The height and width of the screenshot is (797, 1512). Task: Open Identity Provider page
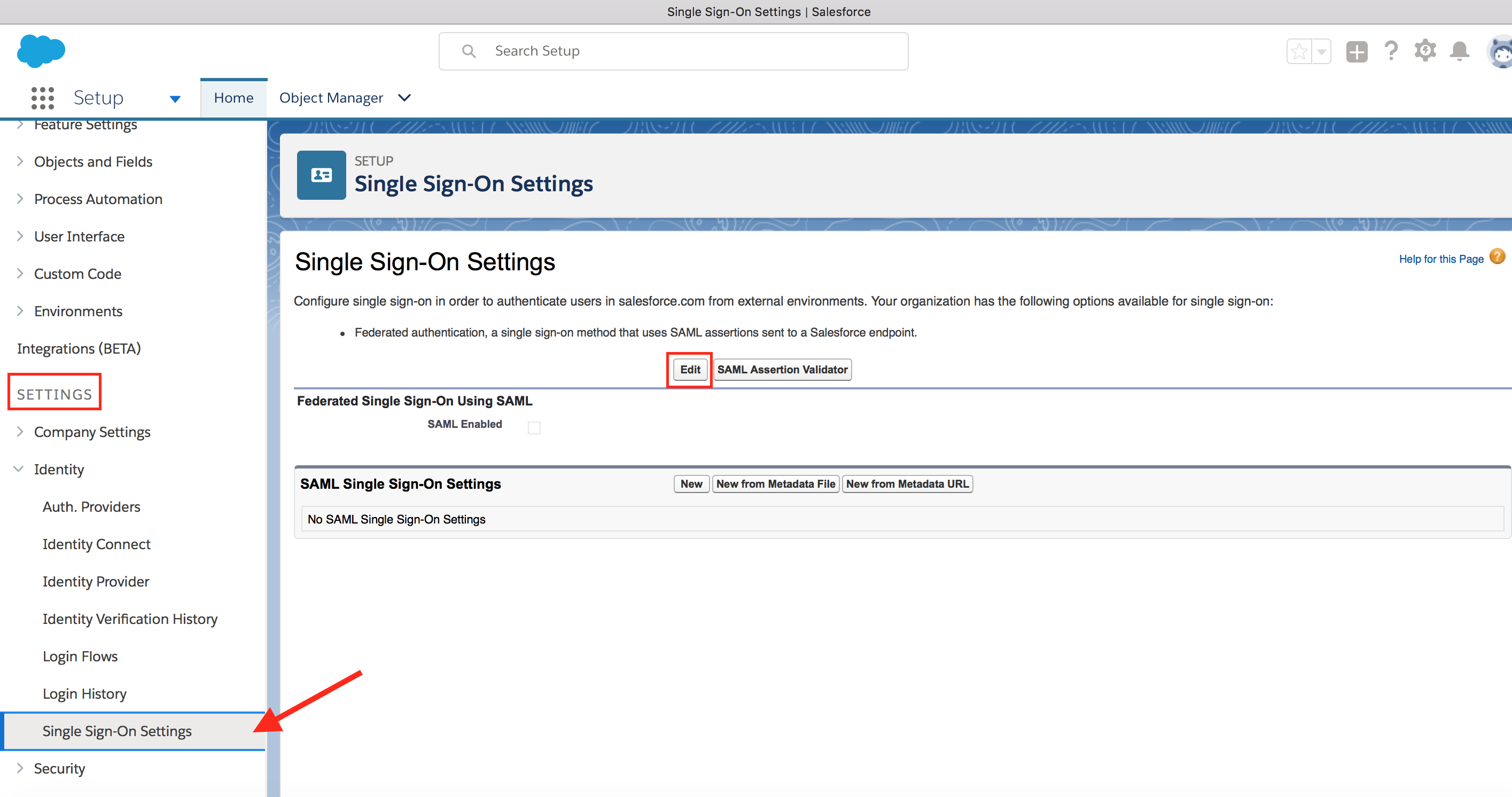(x=96, y=582)
